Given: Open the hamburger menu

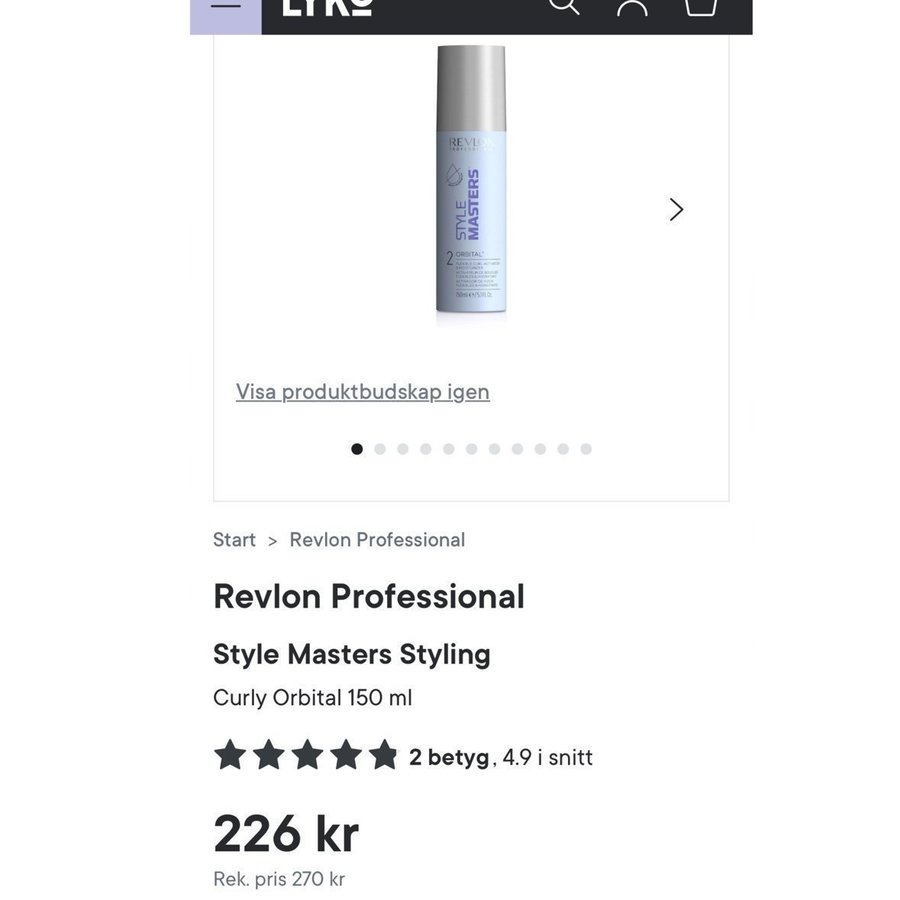Looking at the screenshot, I should 226,6.
